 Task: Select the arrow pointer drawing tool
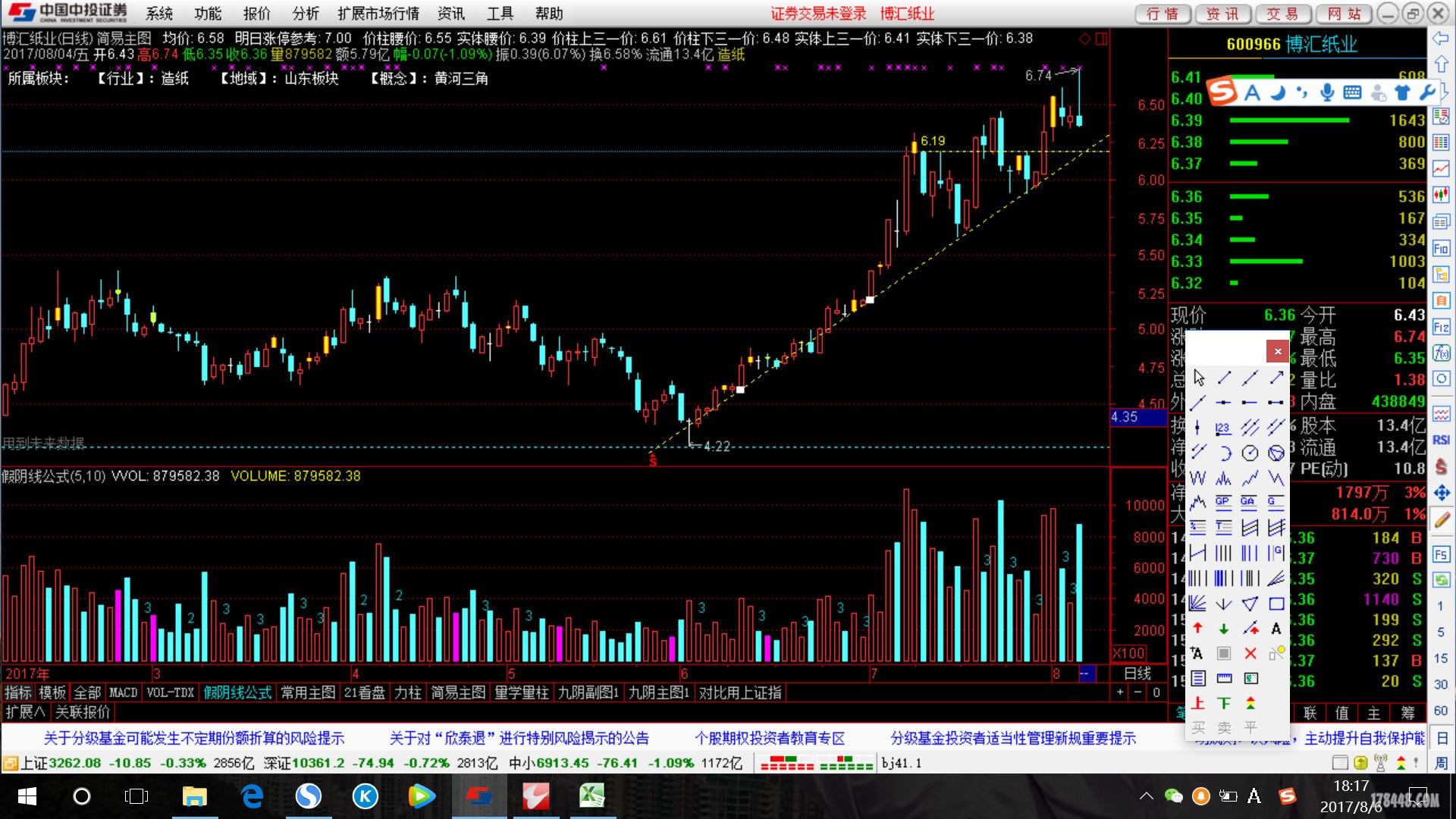[1198, 378]
